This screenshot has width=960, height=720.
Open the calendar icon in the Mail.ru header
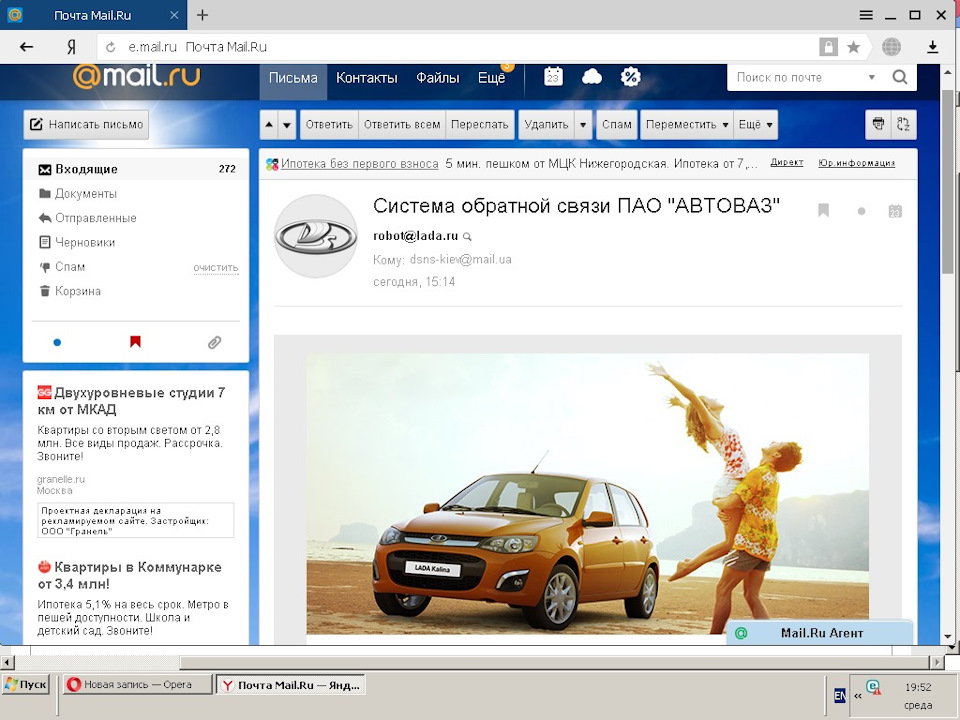pyautogui.click(x=553, y=77)
